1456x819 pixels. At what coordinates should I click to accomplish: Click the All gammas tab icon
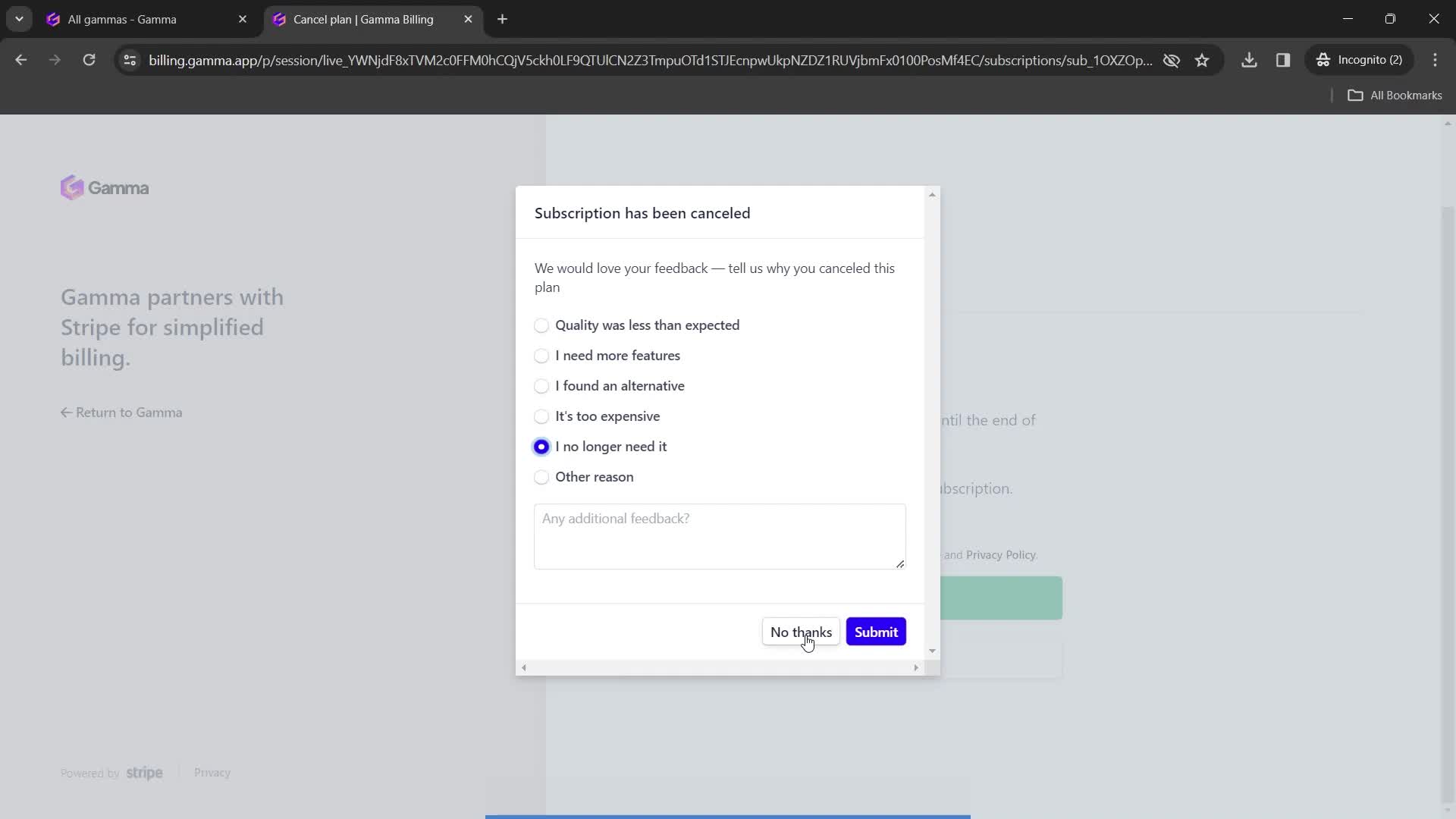(54, 20)
